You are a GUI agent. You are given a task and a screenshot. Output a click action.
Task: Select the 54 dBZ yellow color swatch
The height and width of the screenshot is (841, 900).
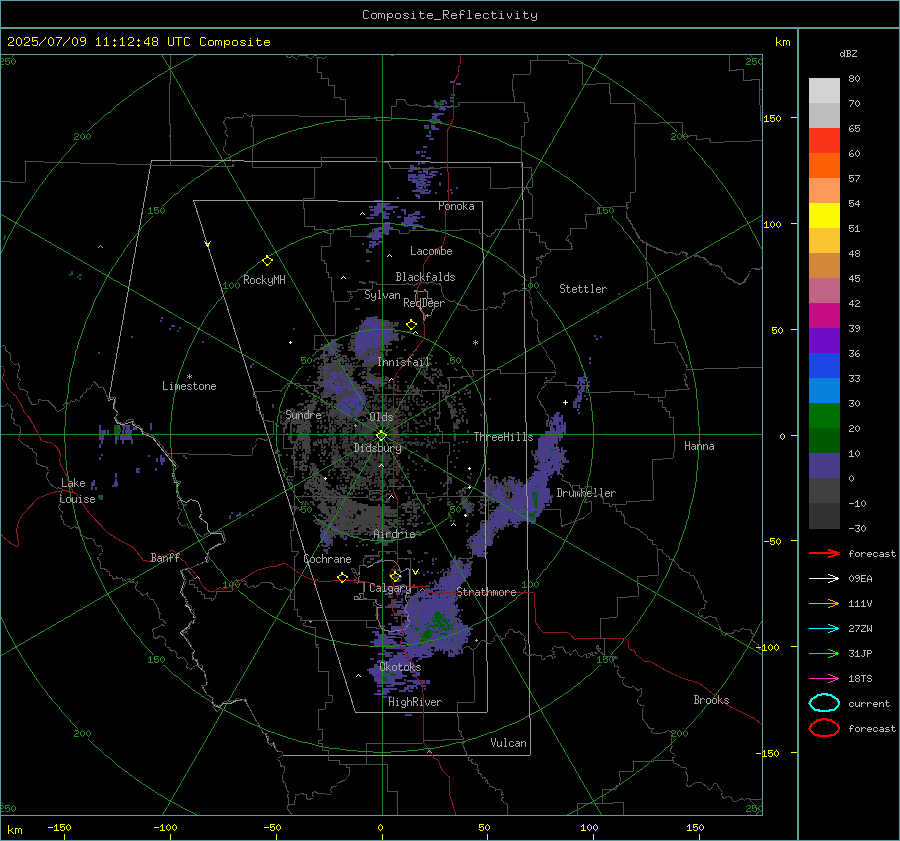click(824, 215)
